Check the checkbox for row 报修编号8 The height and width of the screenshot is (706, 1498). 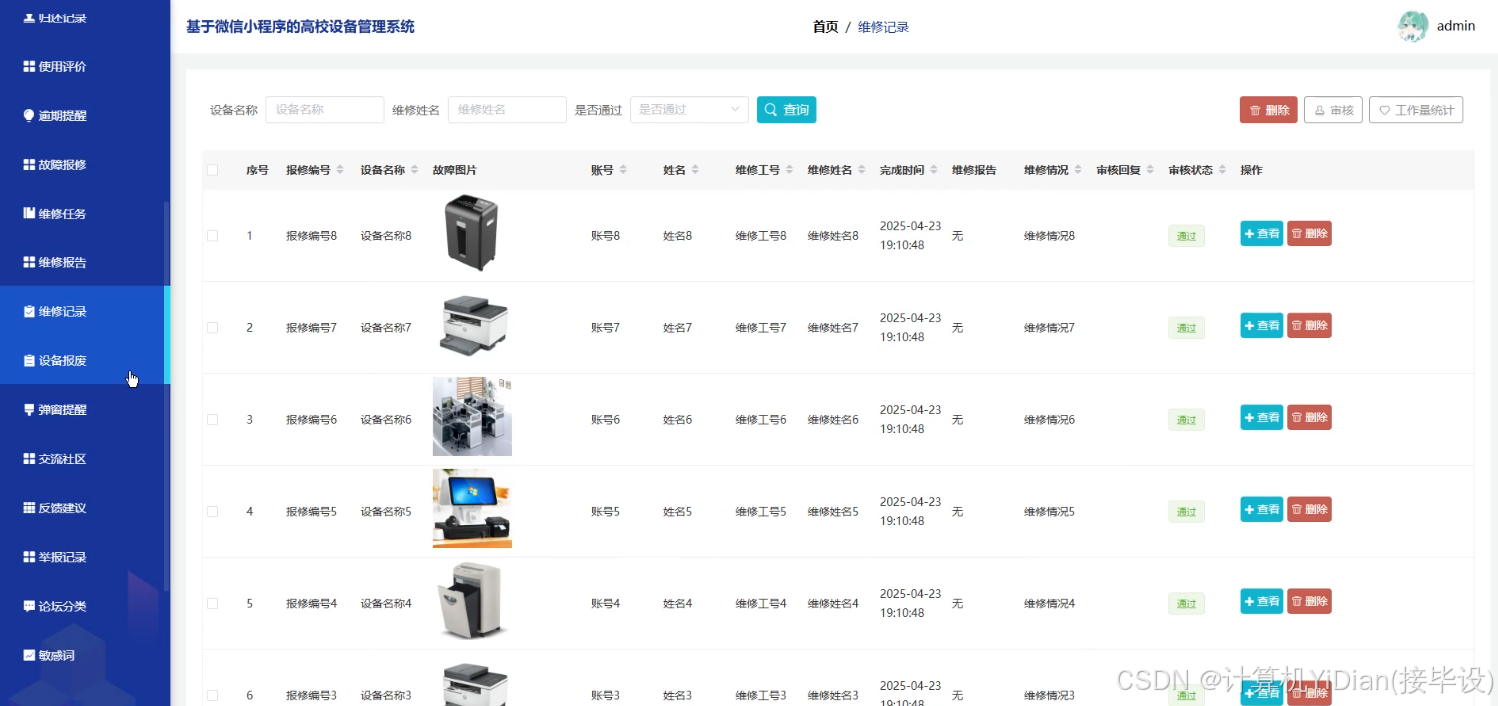point(212,235)
